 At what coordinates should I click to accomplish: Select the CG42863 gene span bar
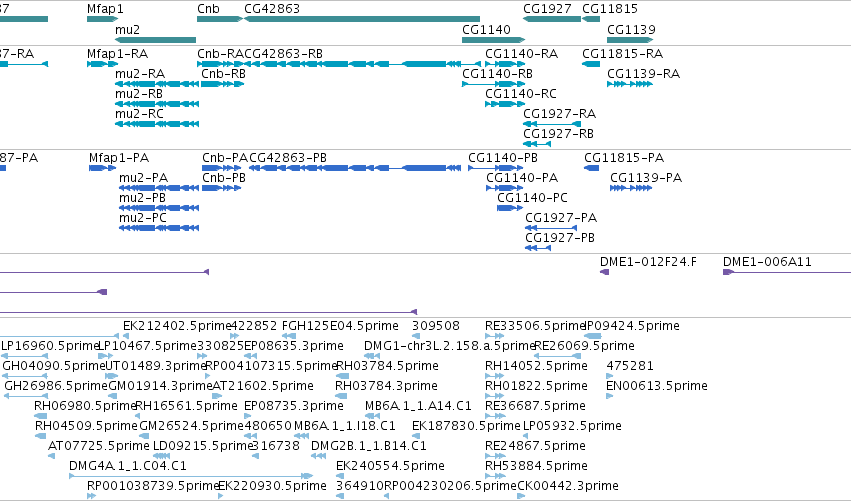362,19
